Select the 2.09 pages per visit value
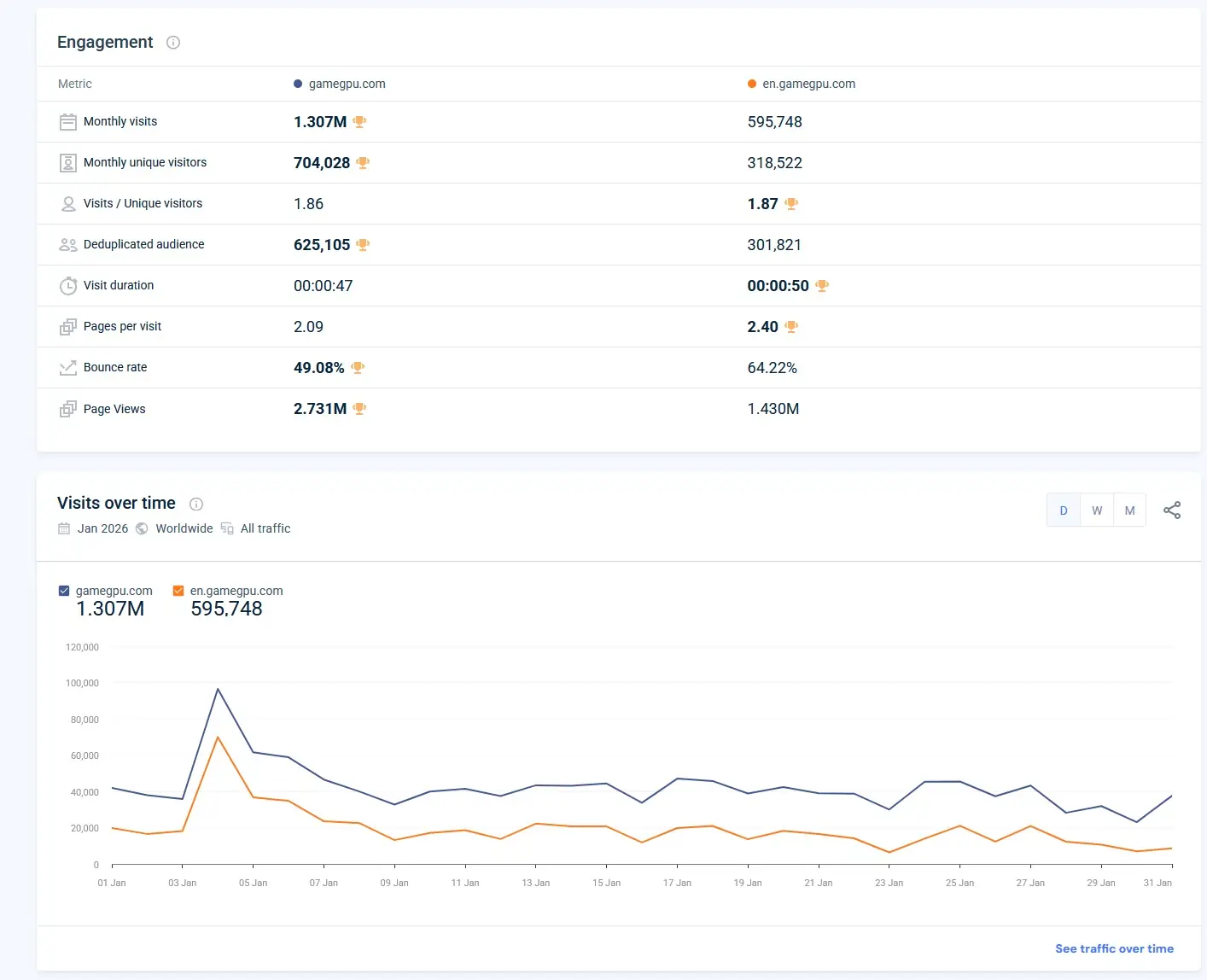 (309, 327)
